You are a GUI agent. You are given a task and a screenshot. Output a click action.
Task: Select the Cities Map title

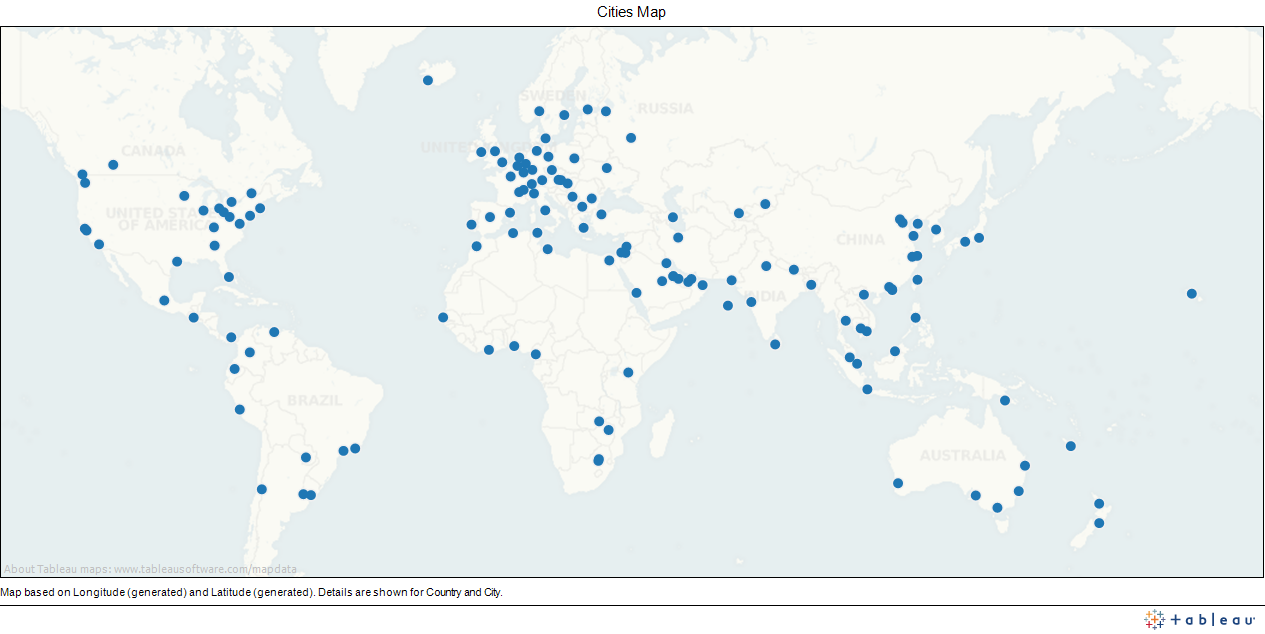(631, 12)
